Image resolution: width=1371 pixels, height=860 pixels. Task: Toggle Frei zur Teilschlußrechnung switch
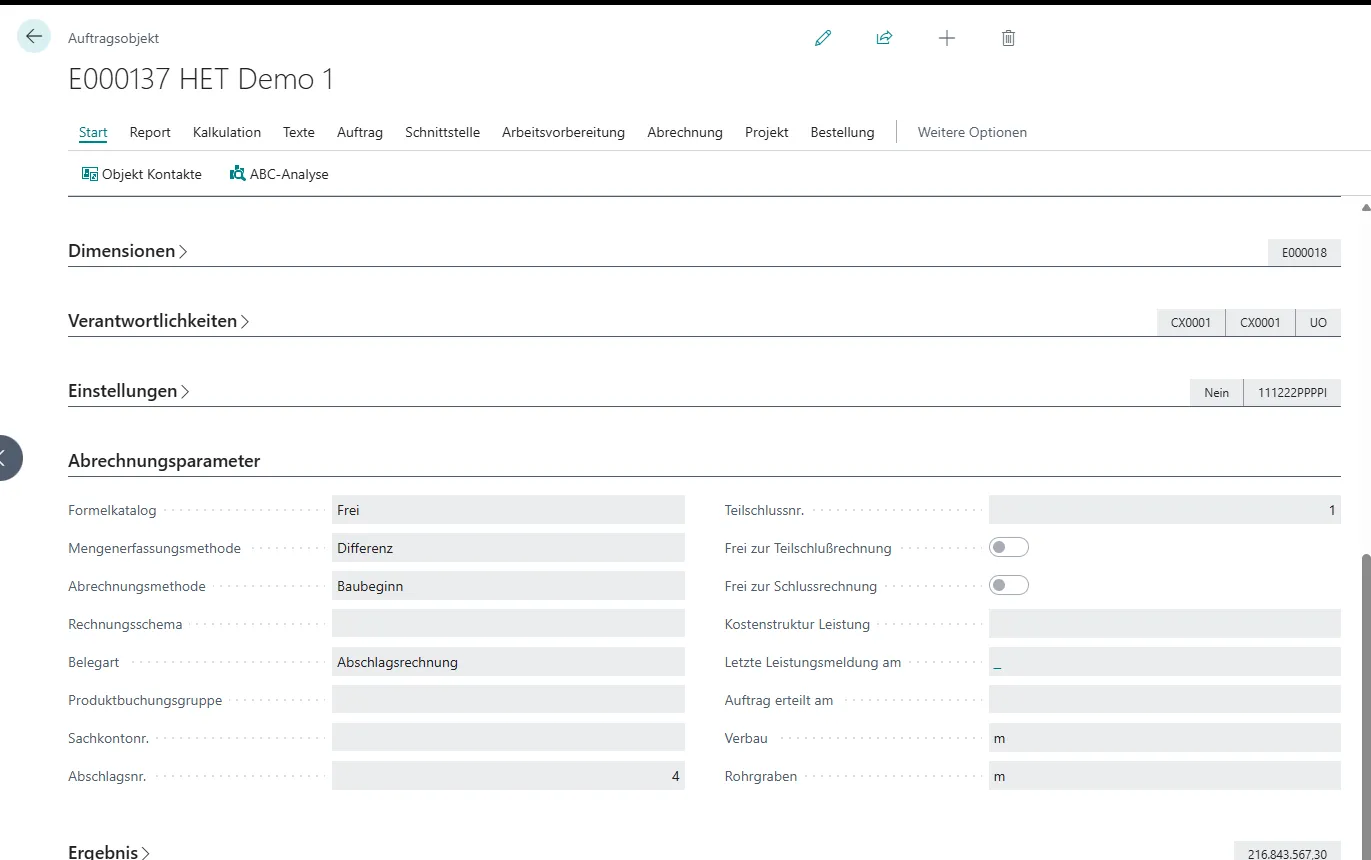(x=1008, y=548)
